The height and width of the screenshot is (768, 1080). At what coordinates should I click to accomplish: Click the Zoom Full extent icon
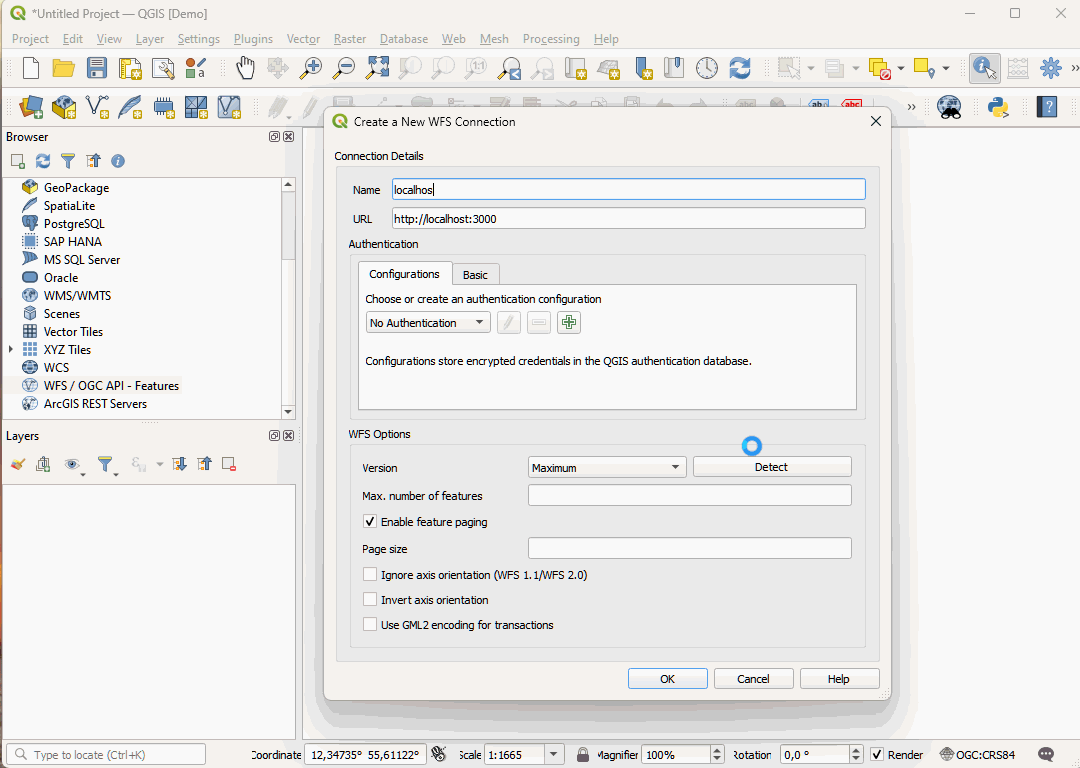point(377,68)
